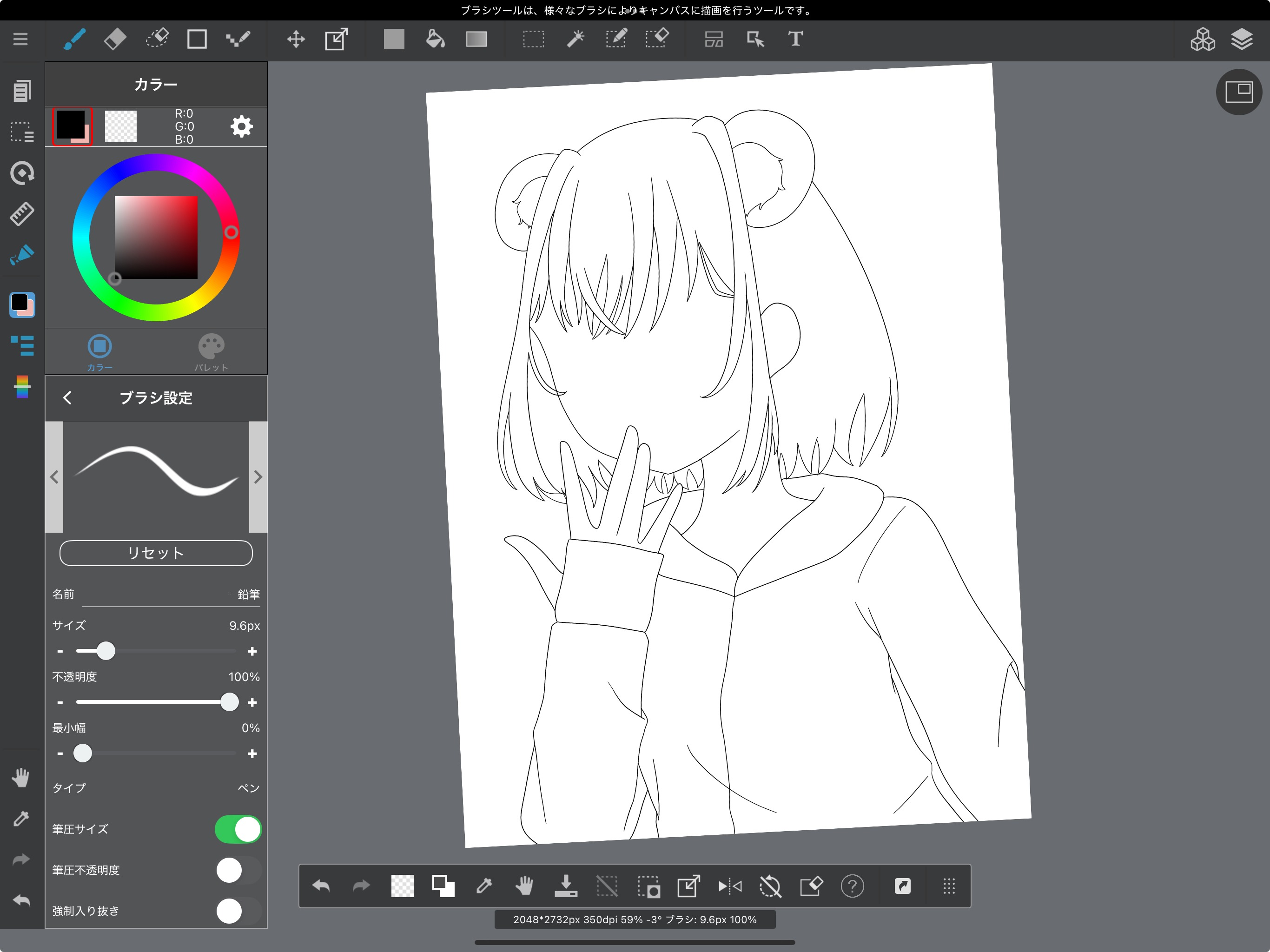
Task: Select the Fill rectangle tool
Action: tap(394, 39)
